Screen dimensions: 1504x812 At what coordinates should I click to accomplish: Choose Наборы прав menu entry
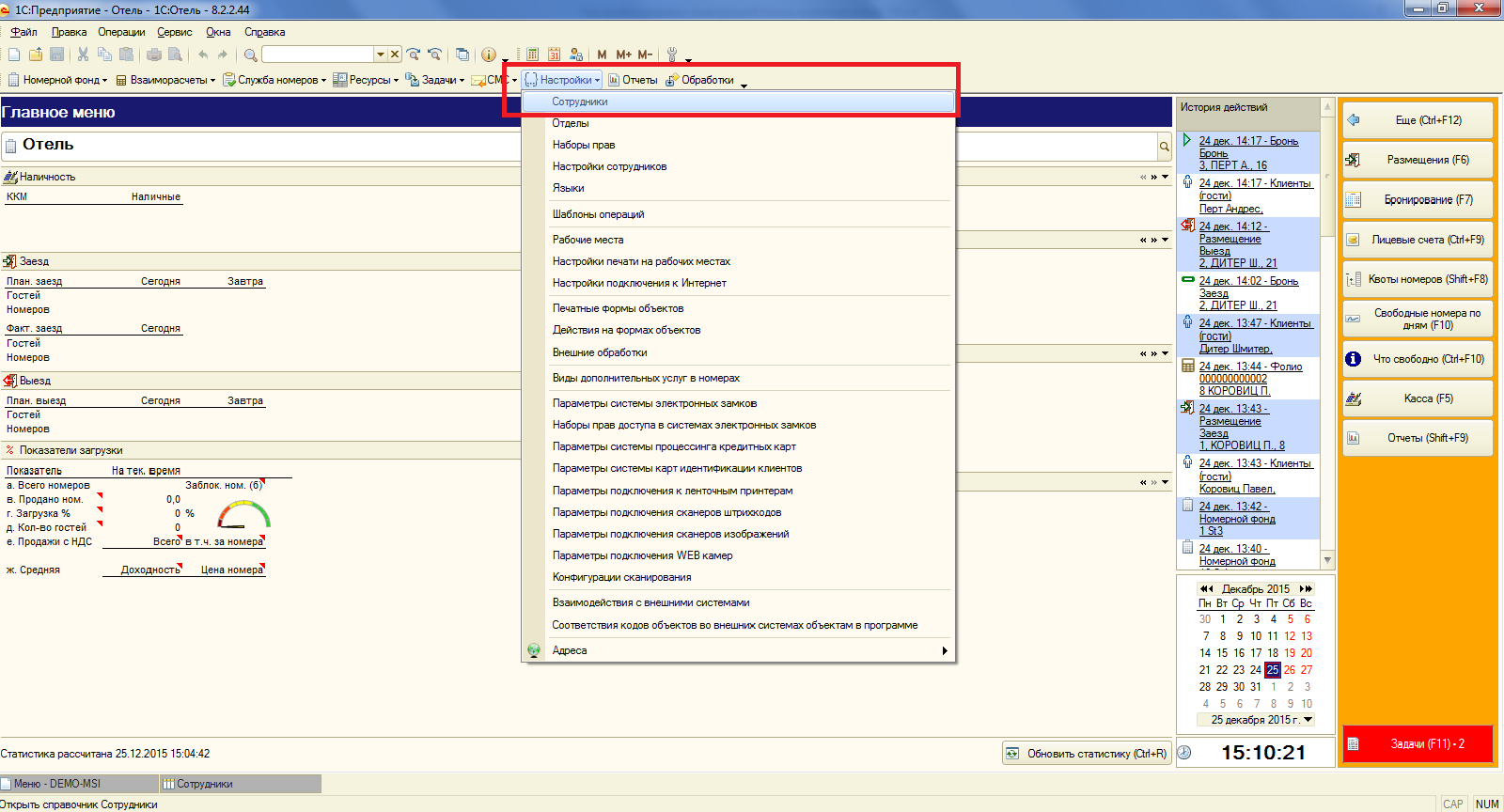pyautogui.click(x=738, y=145)
